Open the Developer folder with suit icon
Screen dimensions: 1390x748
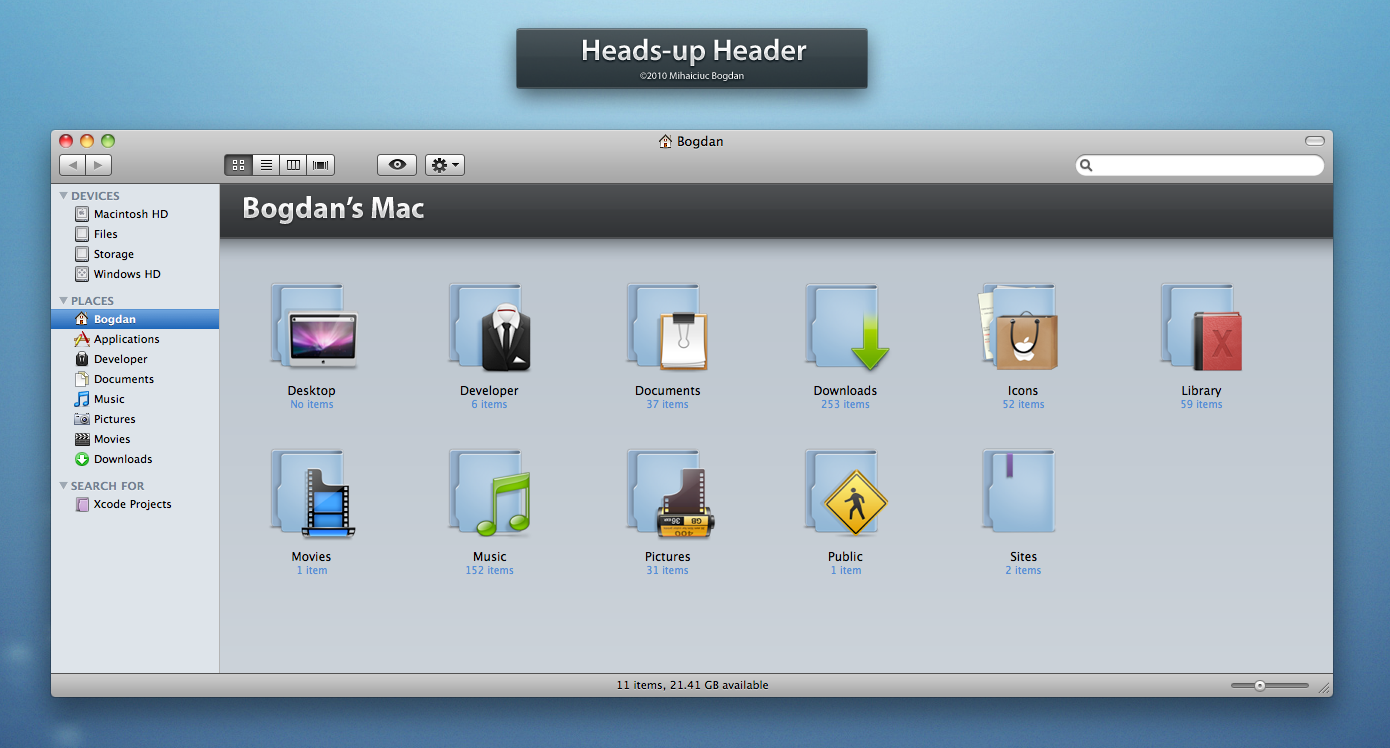tap(490, 327)
